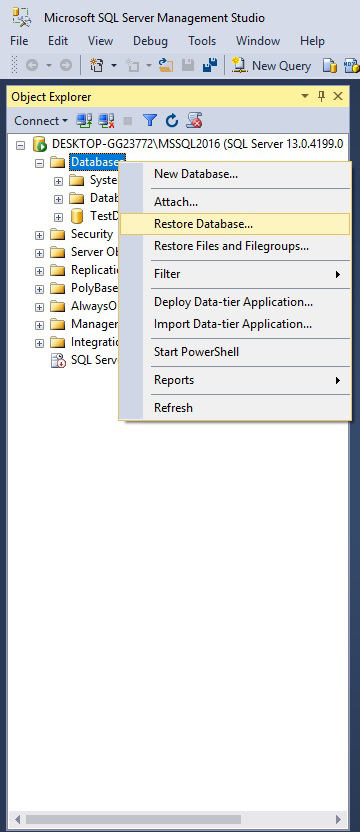Click the Navigate Forward arrow icon

click(66, 65)
